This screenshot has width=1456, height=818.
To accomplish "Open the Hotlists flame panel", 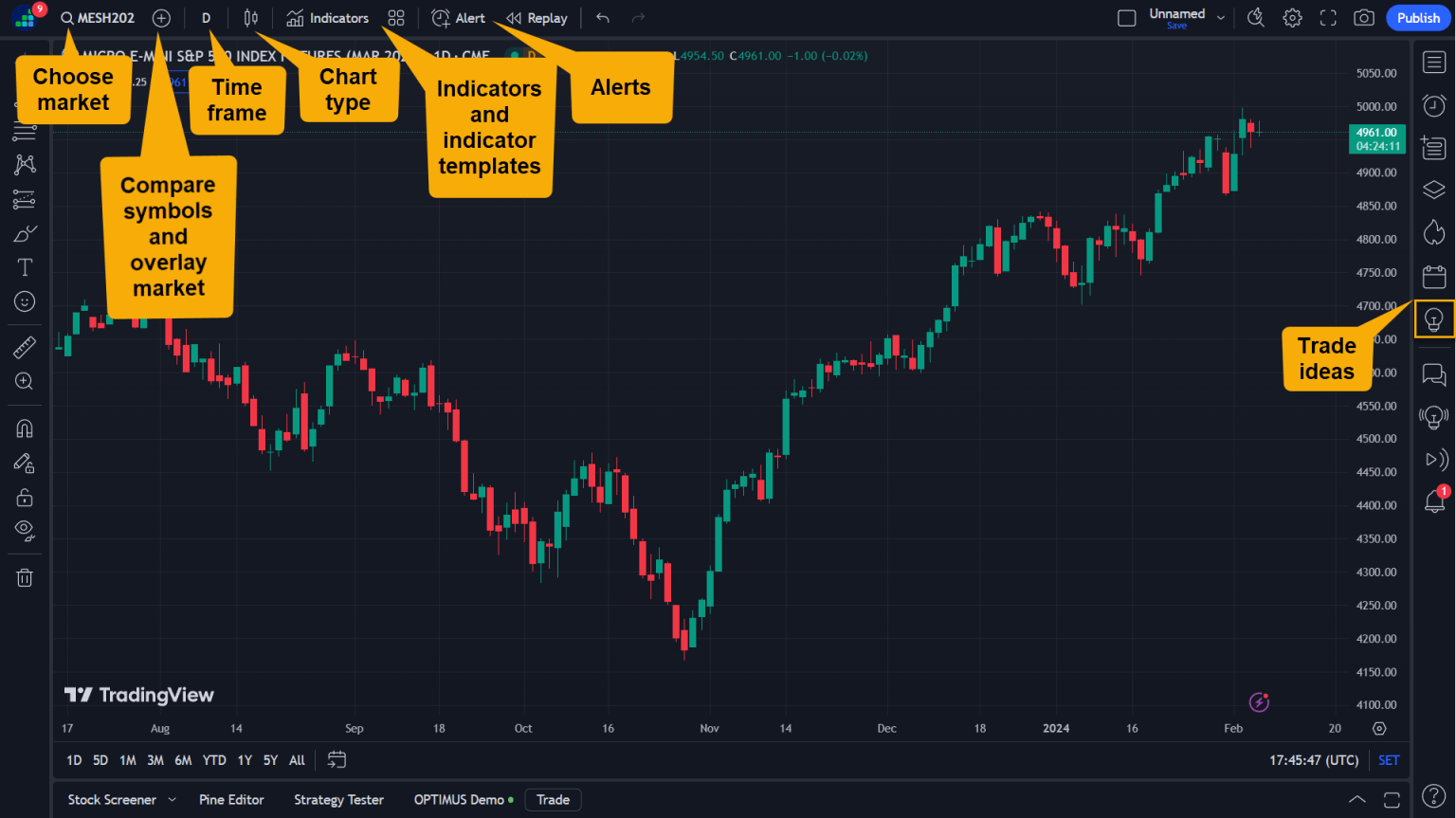I will click(1433, 231).
